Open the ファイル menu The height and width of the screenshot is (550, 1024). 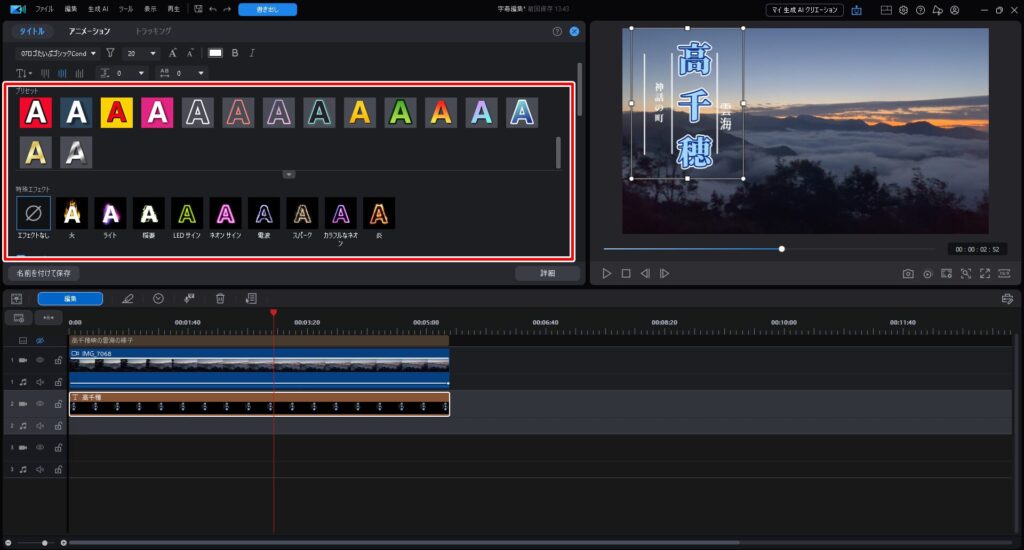click(x=45, y=10)
